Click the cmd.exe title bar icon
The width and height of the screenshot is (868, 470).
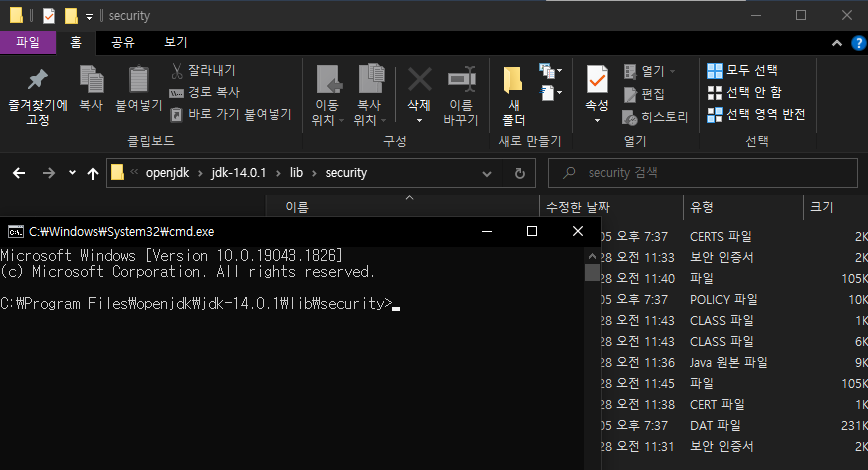tap(16, 231)
